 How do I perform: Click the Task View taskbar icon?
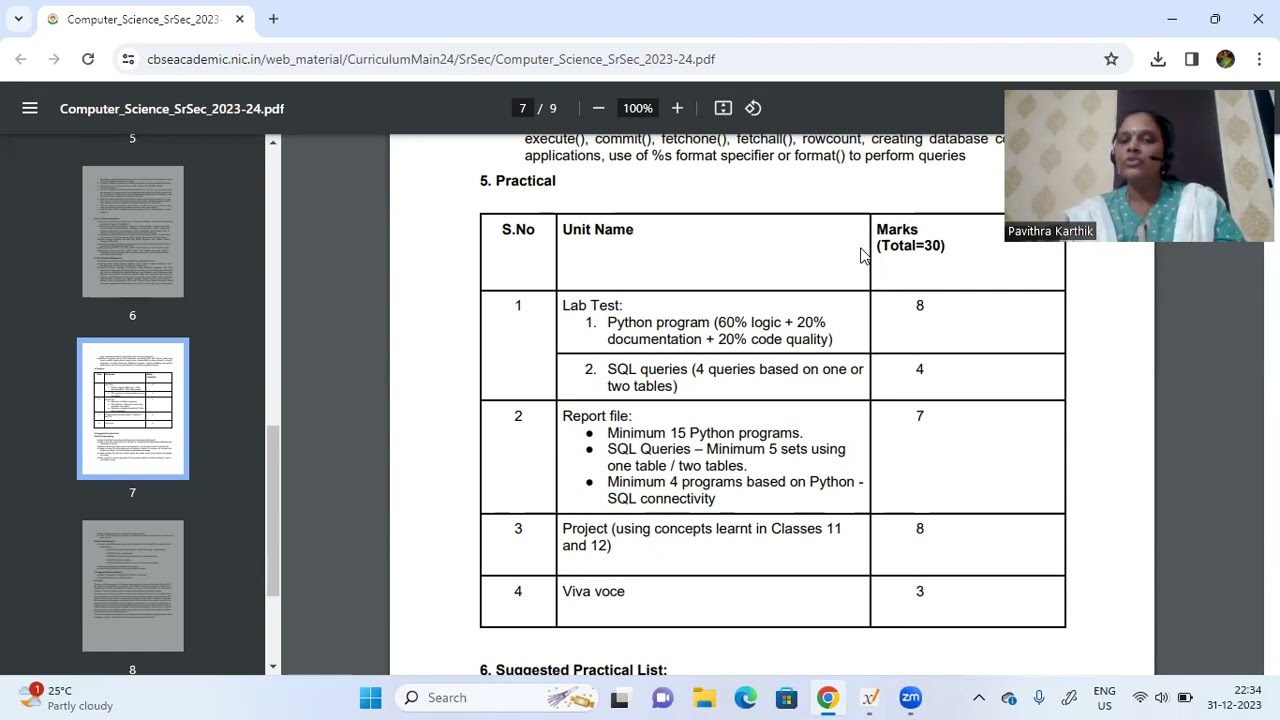click(x=620, y=697)
